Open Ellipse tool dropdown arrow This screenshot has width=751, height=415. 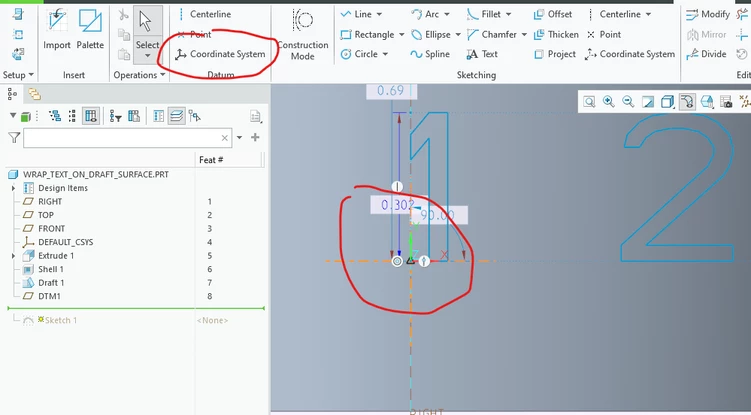(458, 35)
